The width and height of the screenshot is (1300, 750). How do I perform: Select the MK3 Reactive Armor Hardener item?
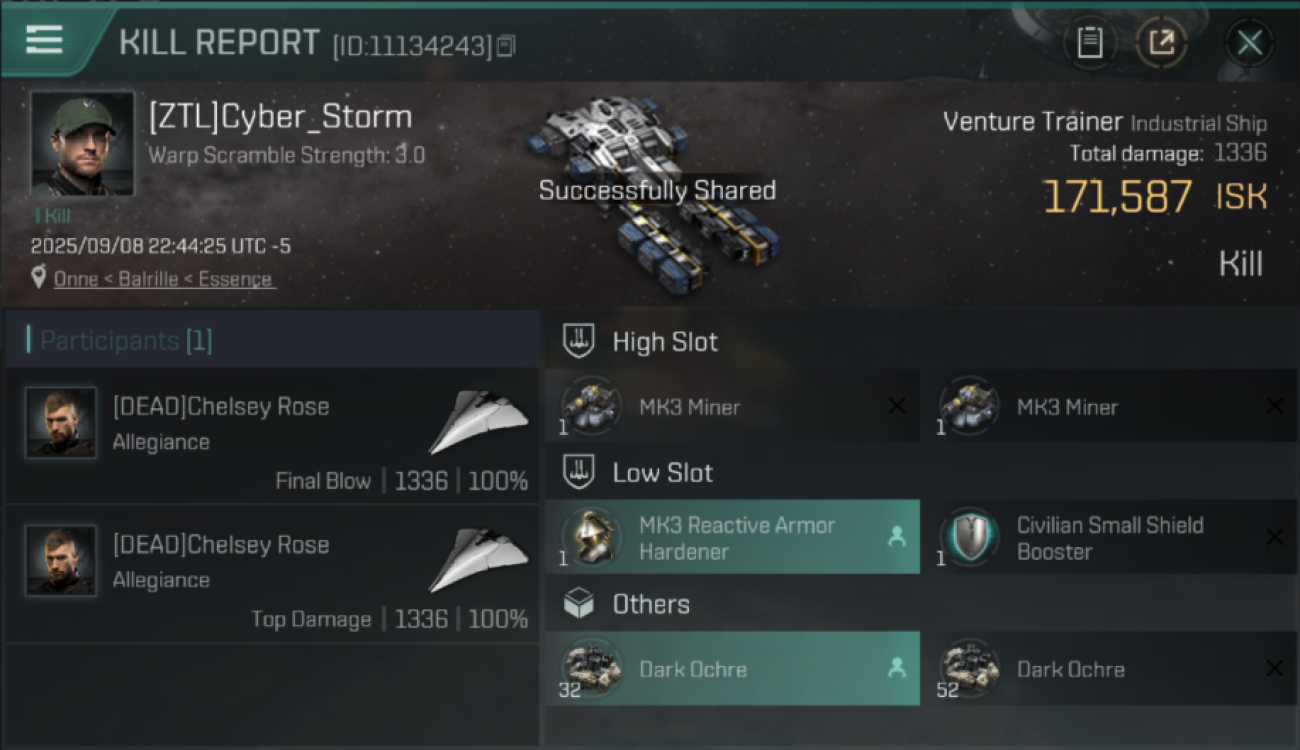(x=732, y=537)
